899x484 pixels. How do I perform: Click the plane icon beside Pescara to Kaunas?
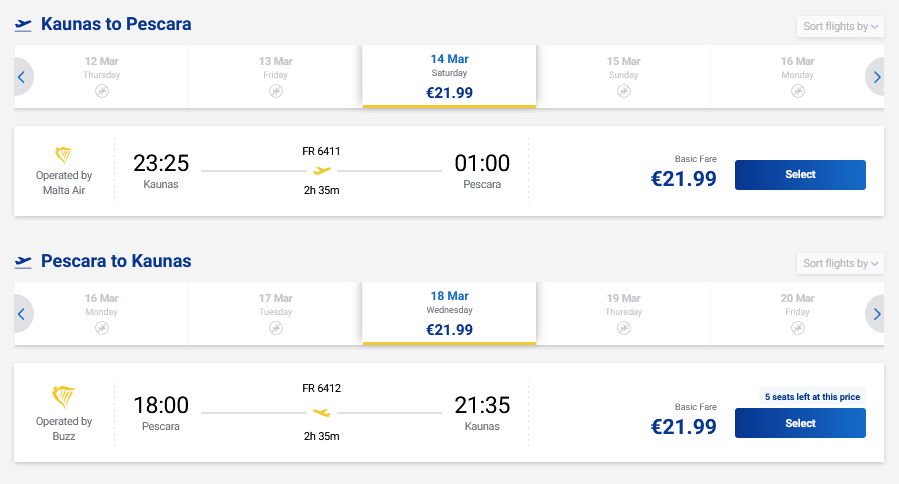coord(23,262)
